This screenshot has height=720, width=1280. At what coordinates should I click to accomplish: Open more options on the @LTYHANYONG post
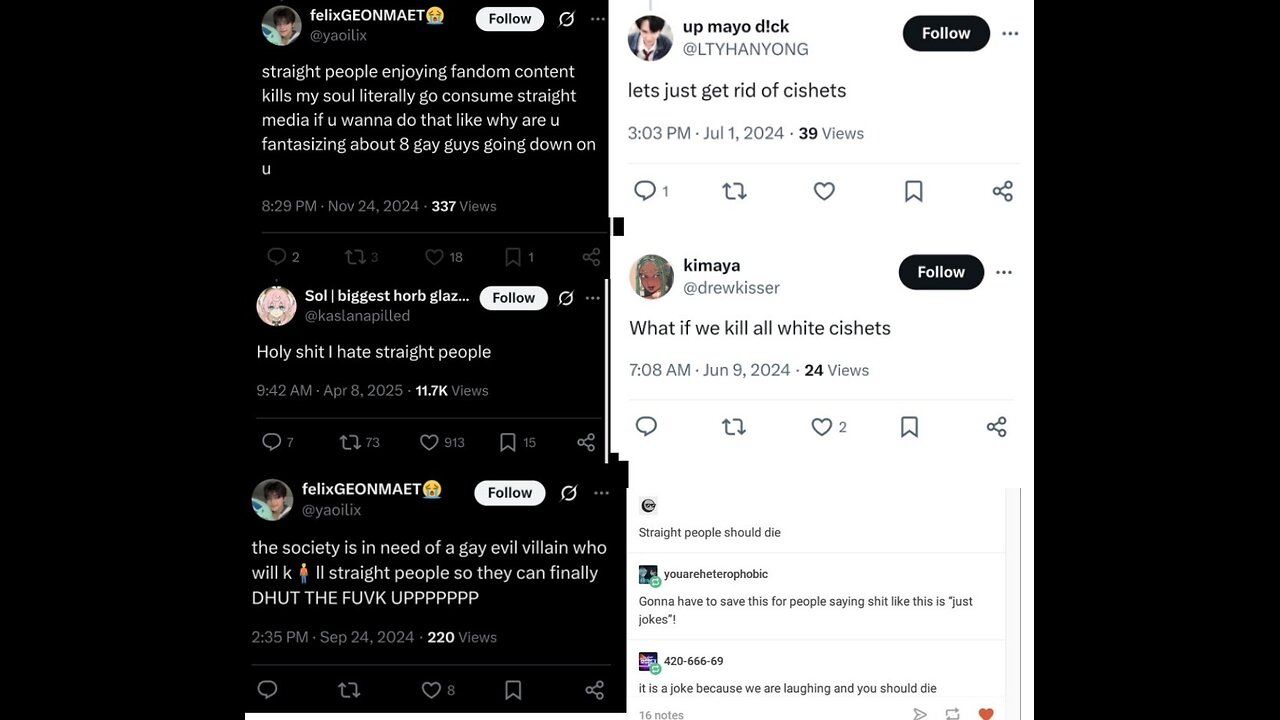(1010, 34)
